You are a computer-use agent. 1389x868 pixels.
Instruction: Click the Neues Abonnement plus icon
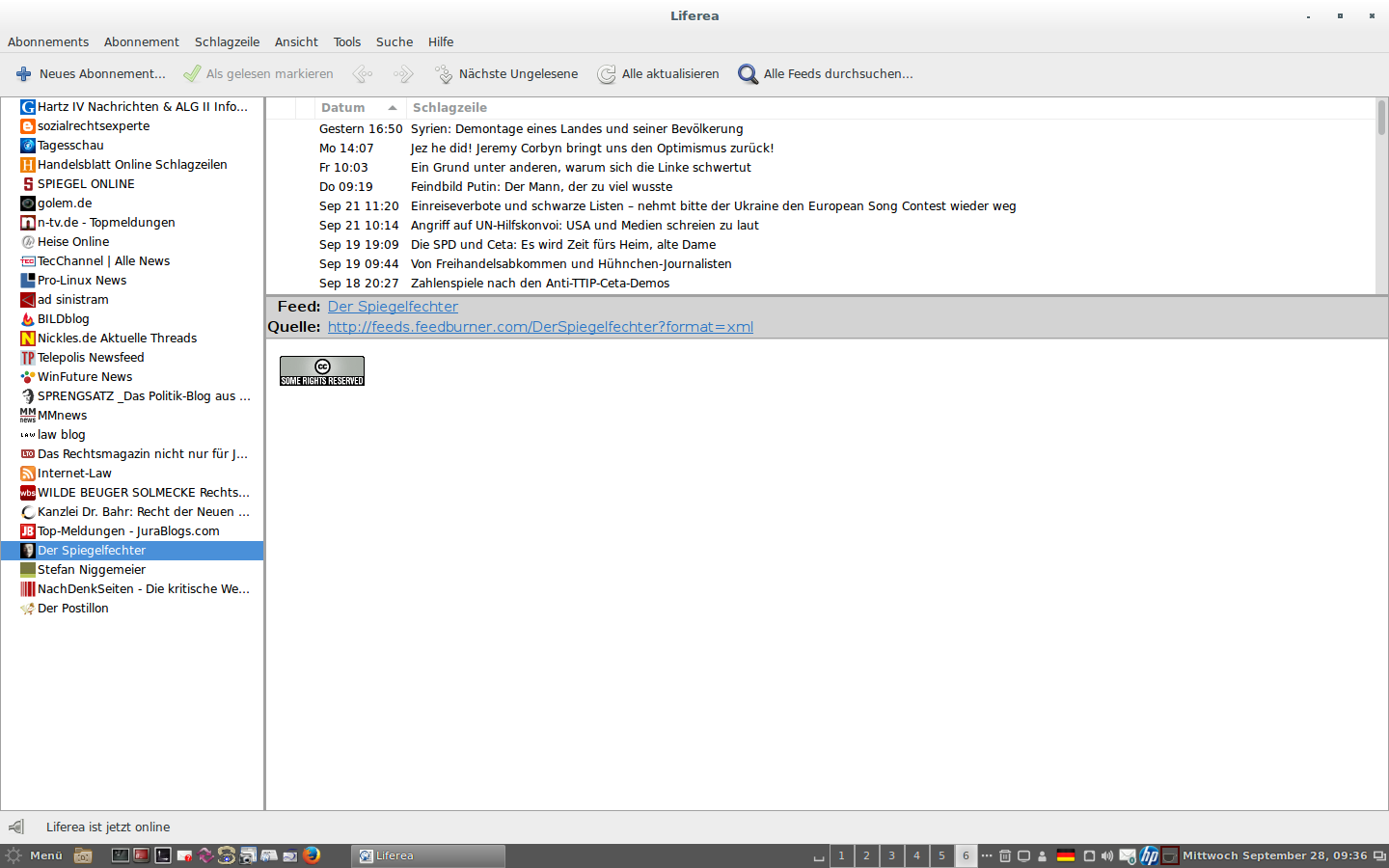[23, 74]
